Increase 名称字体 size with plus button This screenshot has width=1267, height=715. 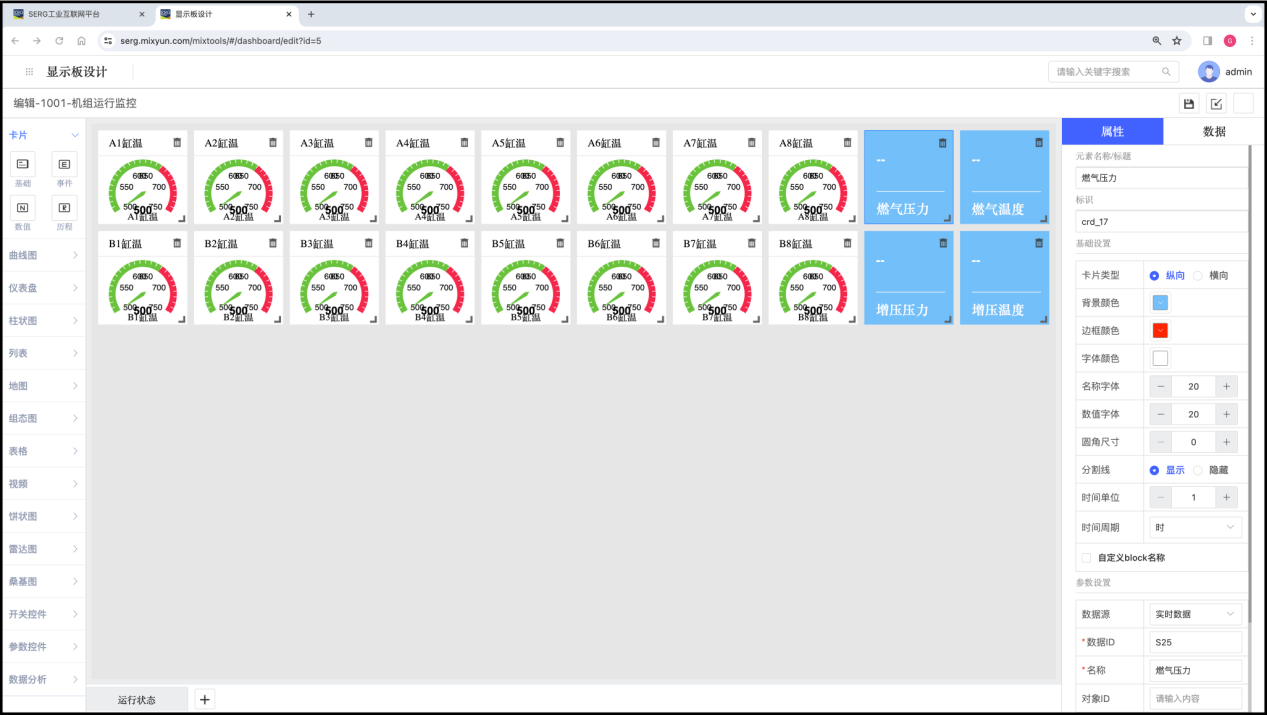click(1226, 386)
